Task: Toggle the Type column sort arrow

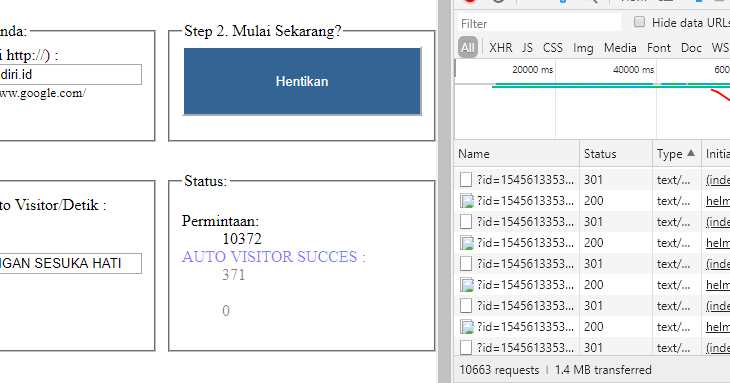Action: [x=691, y=153]
